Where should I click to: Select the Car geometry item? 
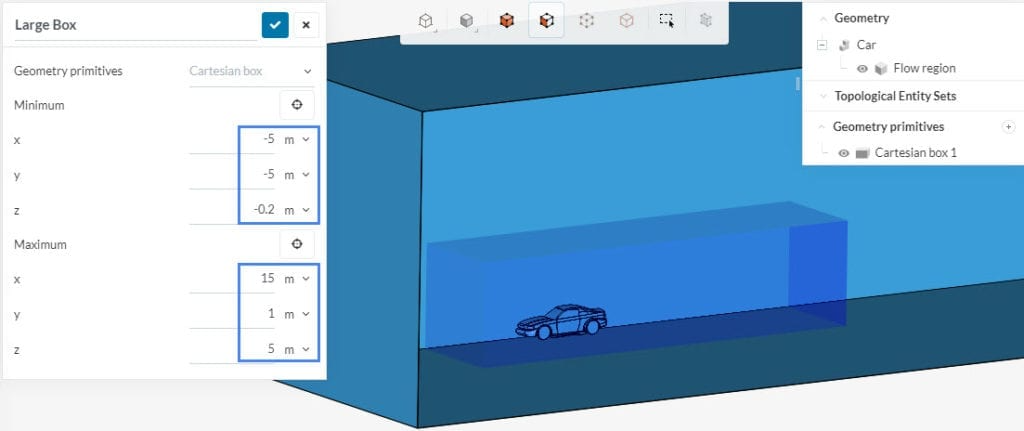(x=866, y=45)
